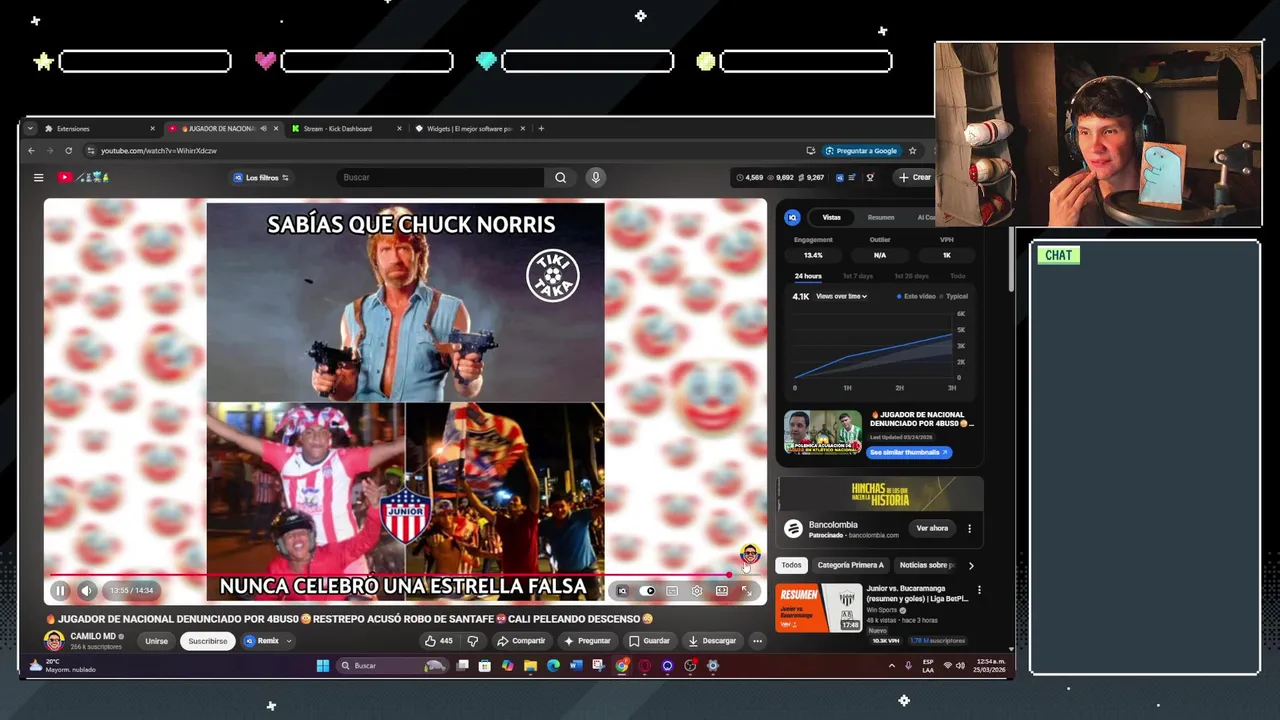Click the search magnifier button
1280x720 pixels.
pos(560,177)
